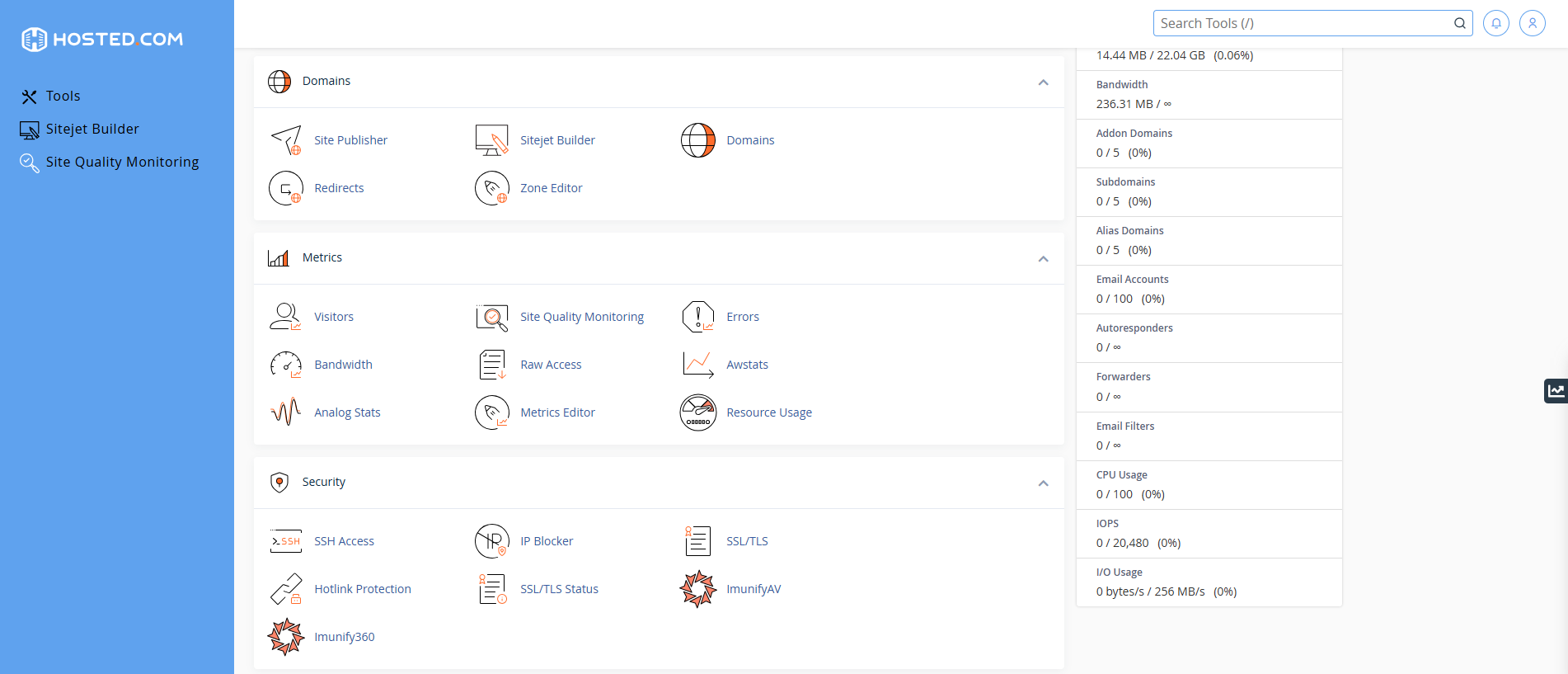This screenshot has width=1568, height=674.
Task: Open Sitejet Builder from the sidebar
Action: (92, 130)
